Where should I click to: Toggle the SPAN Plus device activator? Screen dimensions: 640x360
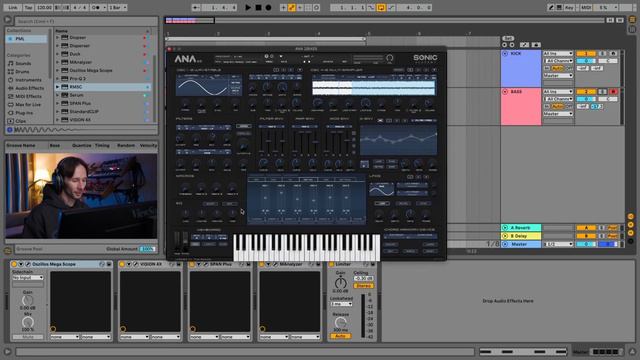click(192, 264)
